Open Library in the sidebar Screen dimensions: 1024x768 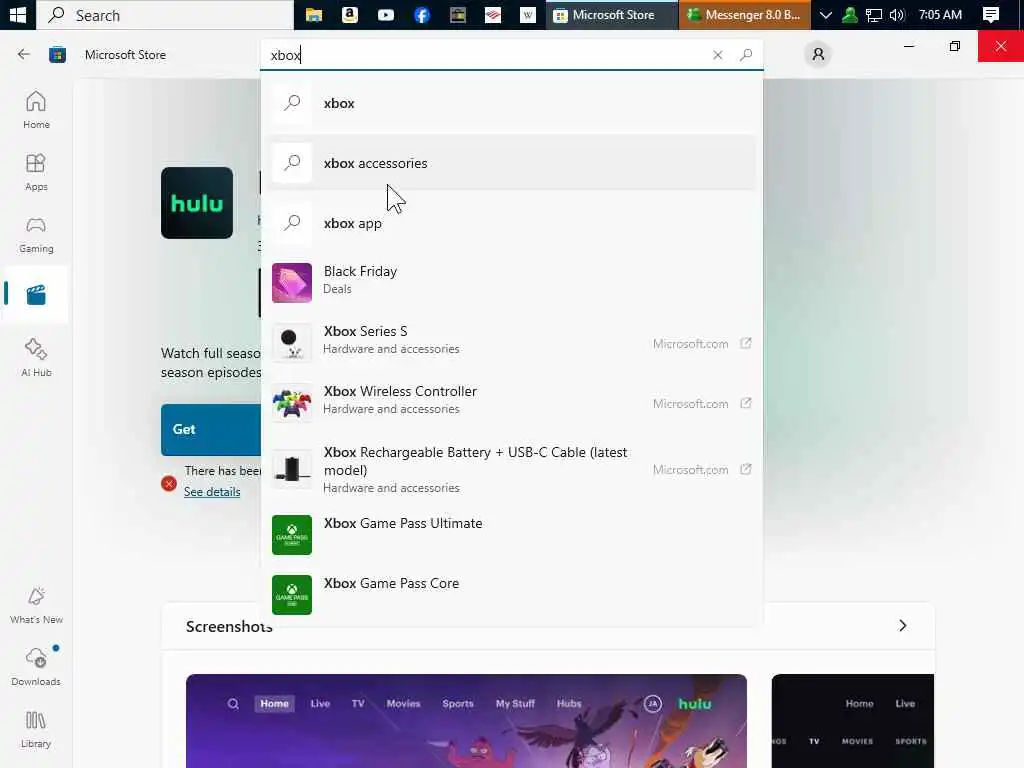coord(36,729)
